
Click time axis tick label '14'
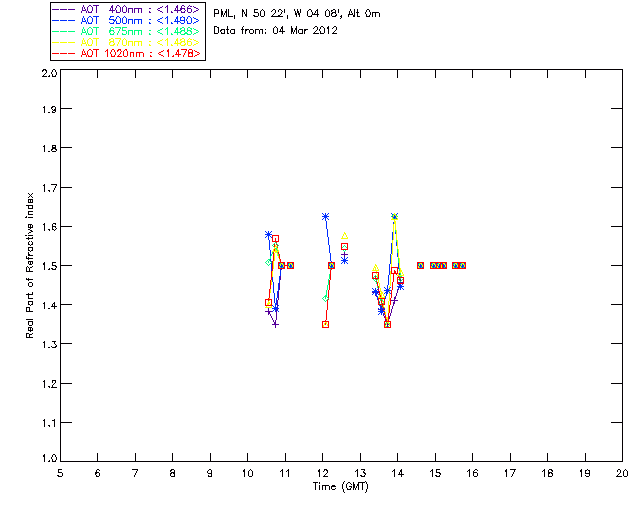[398, 473]
